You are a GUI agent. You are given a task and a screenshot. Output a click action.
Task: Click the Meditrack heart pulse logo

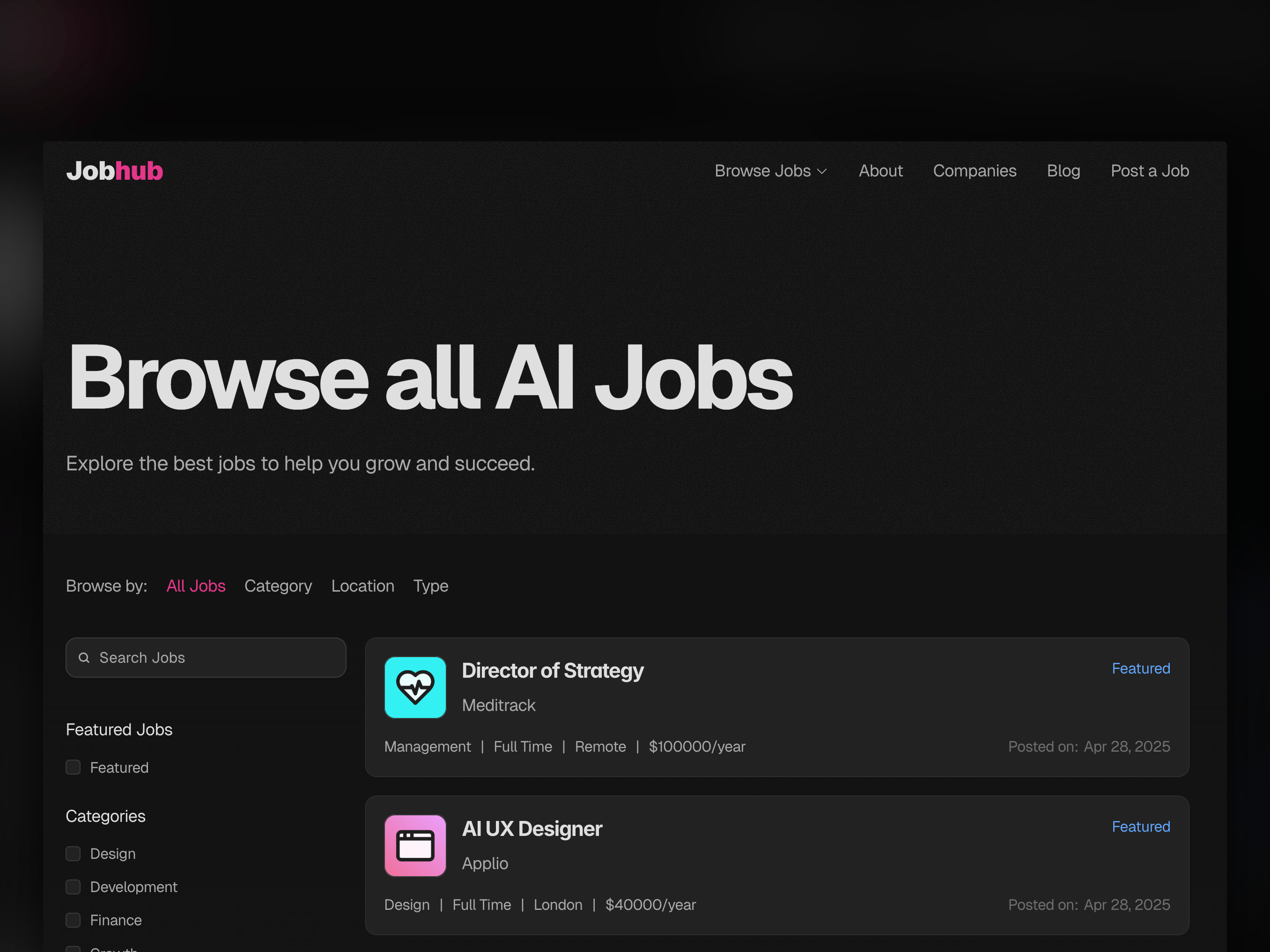pyautogui.click(x=415, y=688)
